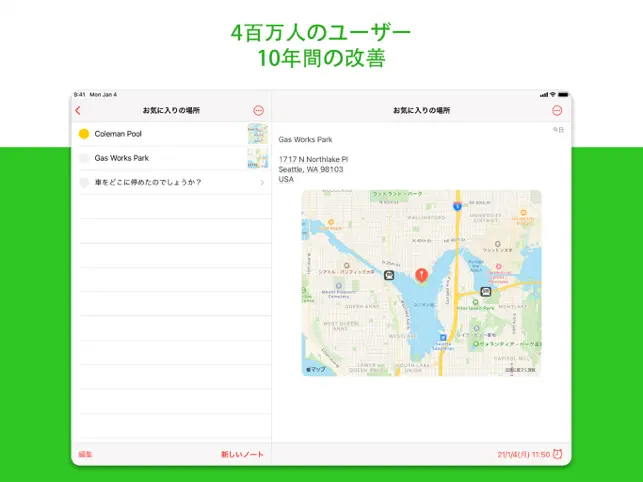Select the 車をどこに停めたのでしょうか？ note
Image resolution: width=643 pixels, height=482 pixels.
[x=172, y=183]
